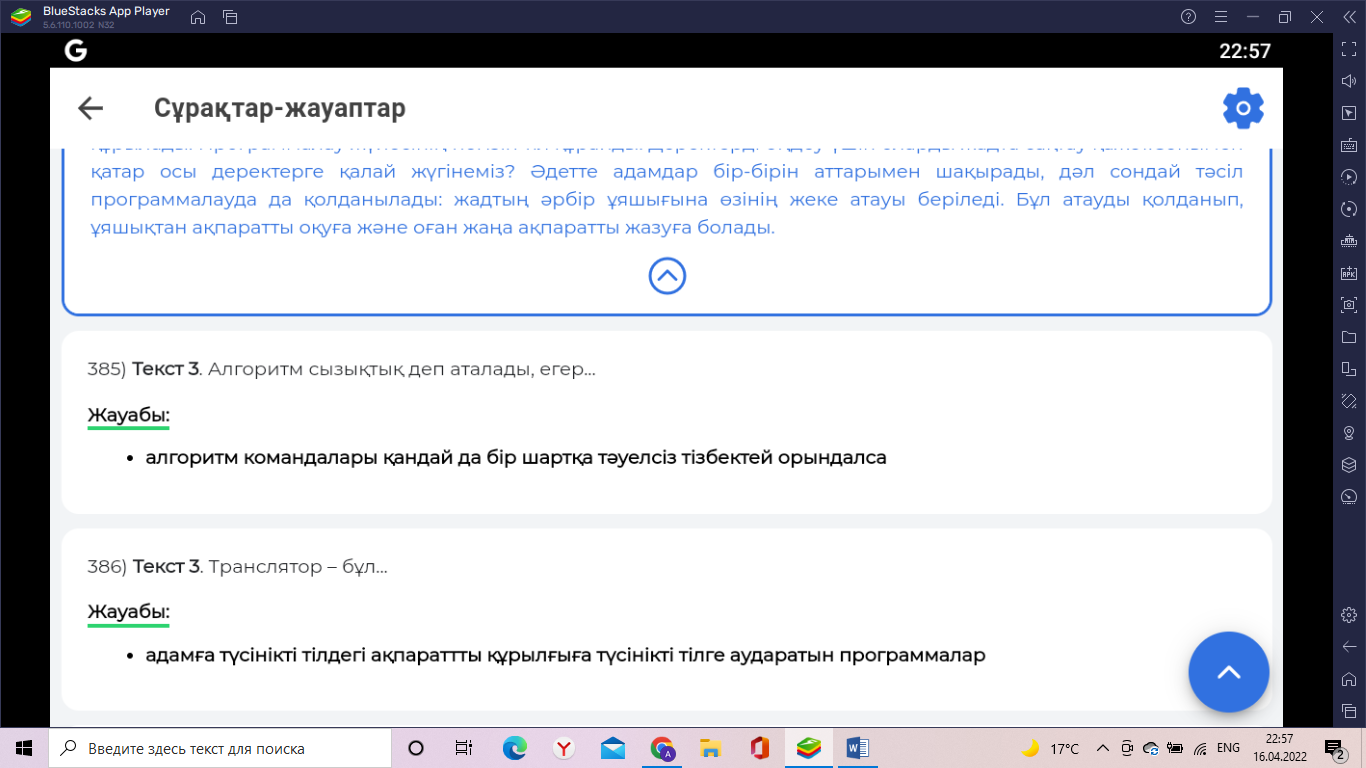Open File Explorer on taskbar

[x=711, y=748]
